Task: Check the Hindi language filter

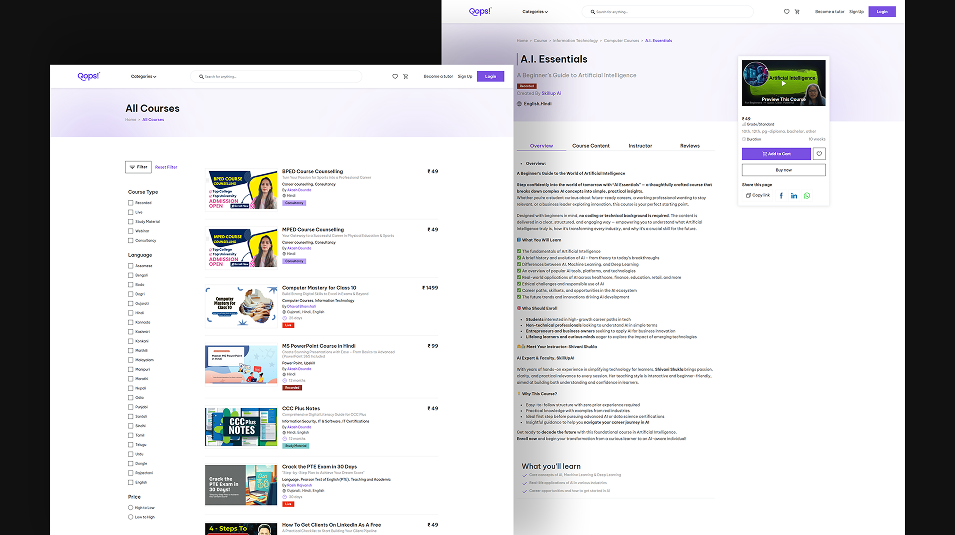Action: 130,313
